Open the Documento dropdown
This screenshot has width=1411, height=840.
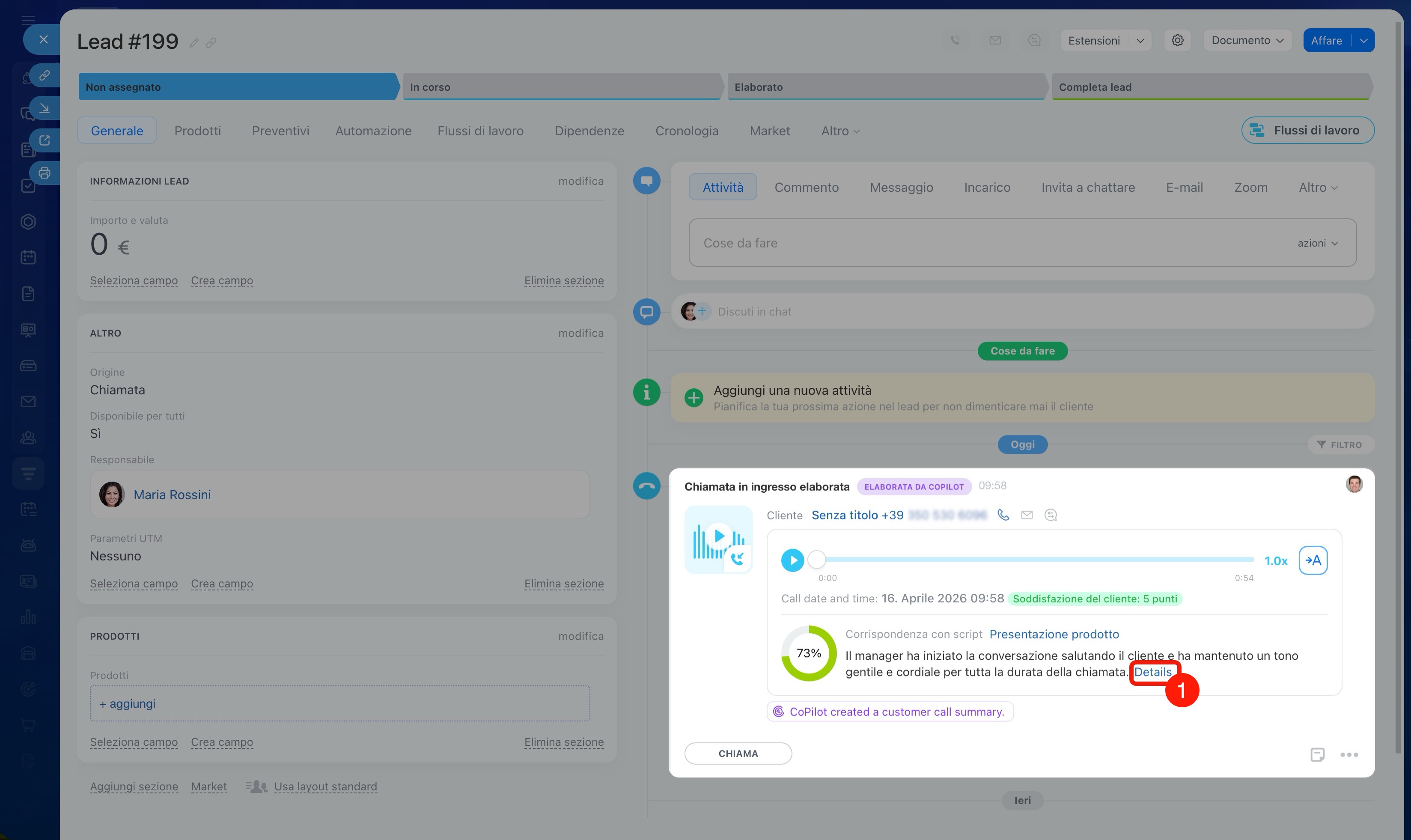(x=1247, y=40)
